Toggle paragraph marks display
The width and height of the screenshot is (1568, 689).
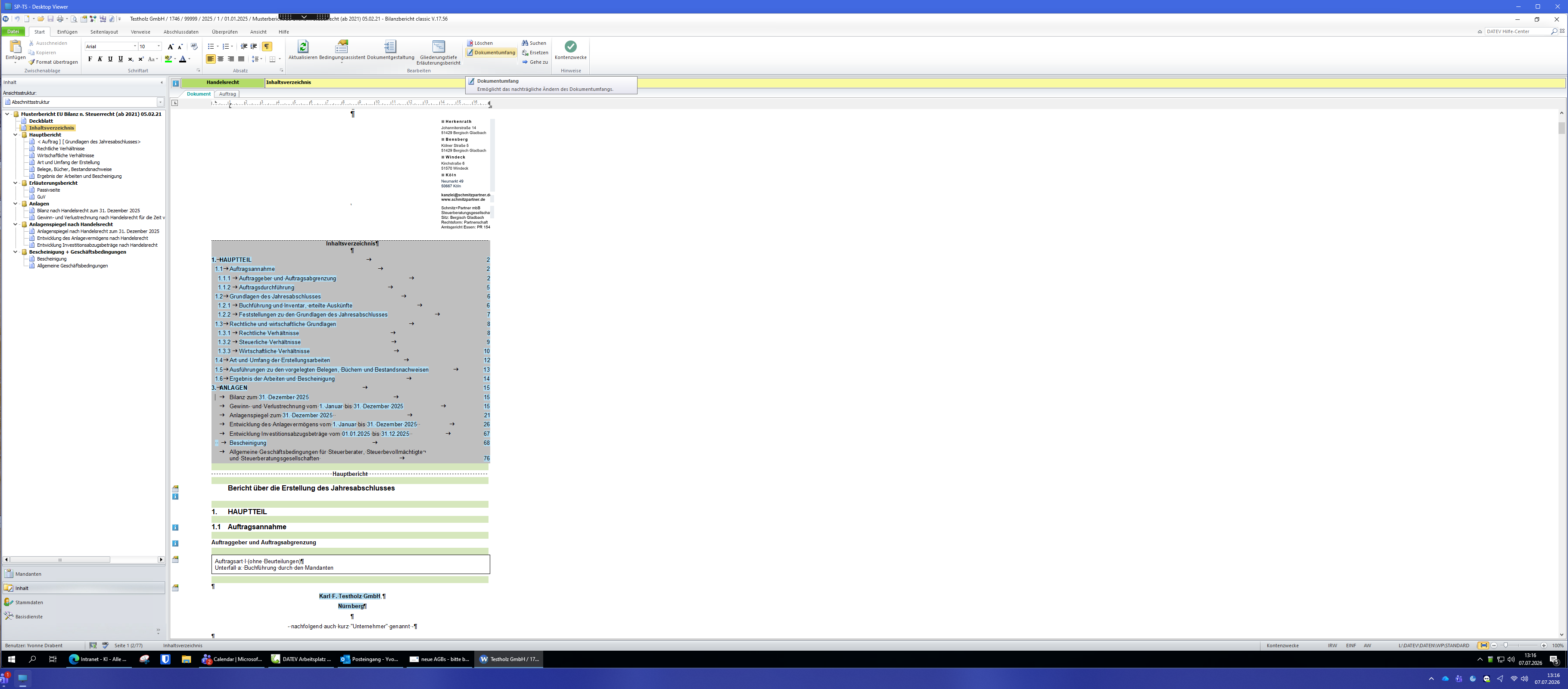pos(267,47)
